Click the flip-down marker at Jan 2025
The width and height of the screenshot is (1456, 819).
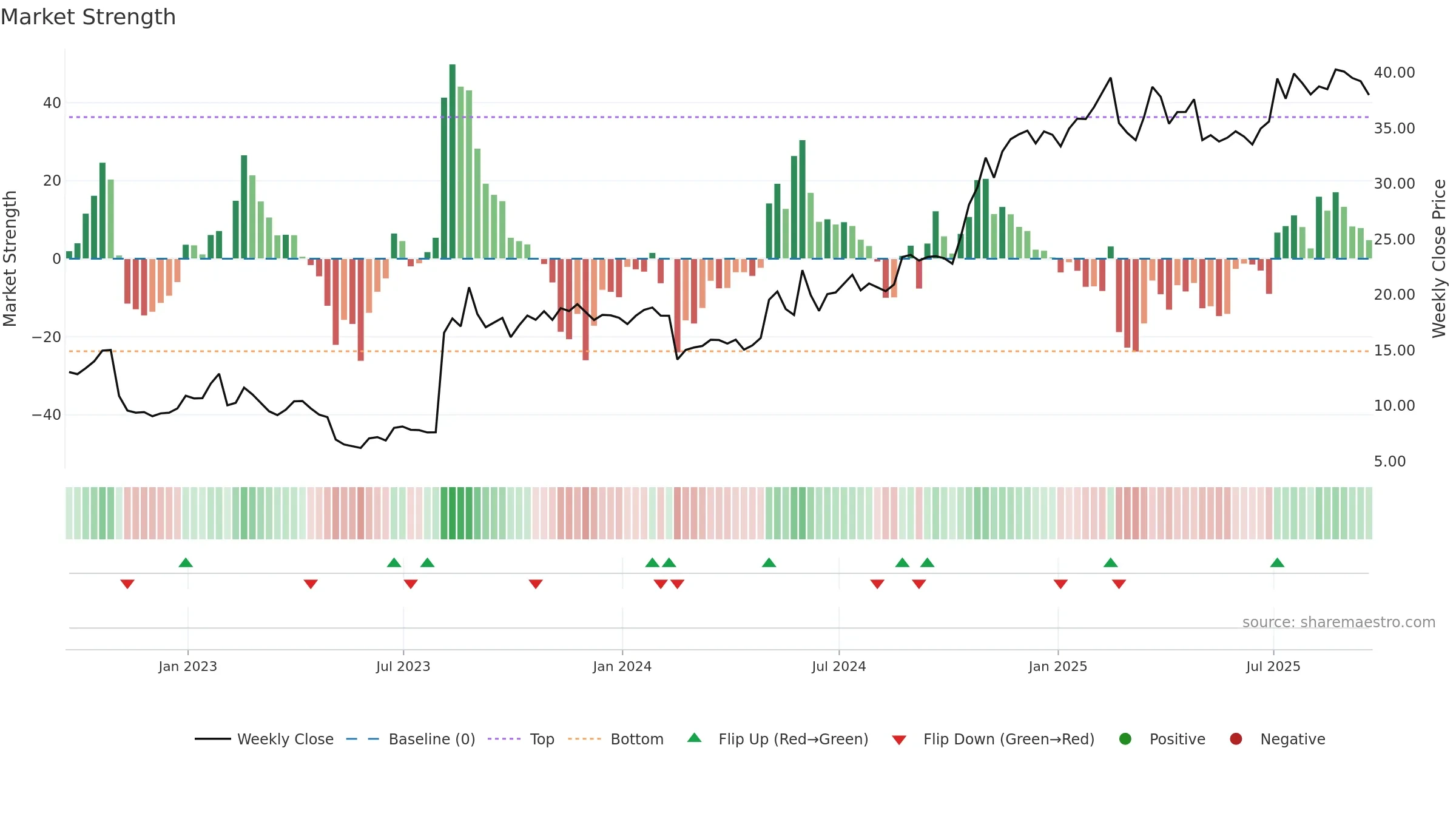click(x=1060, y=584)
